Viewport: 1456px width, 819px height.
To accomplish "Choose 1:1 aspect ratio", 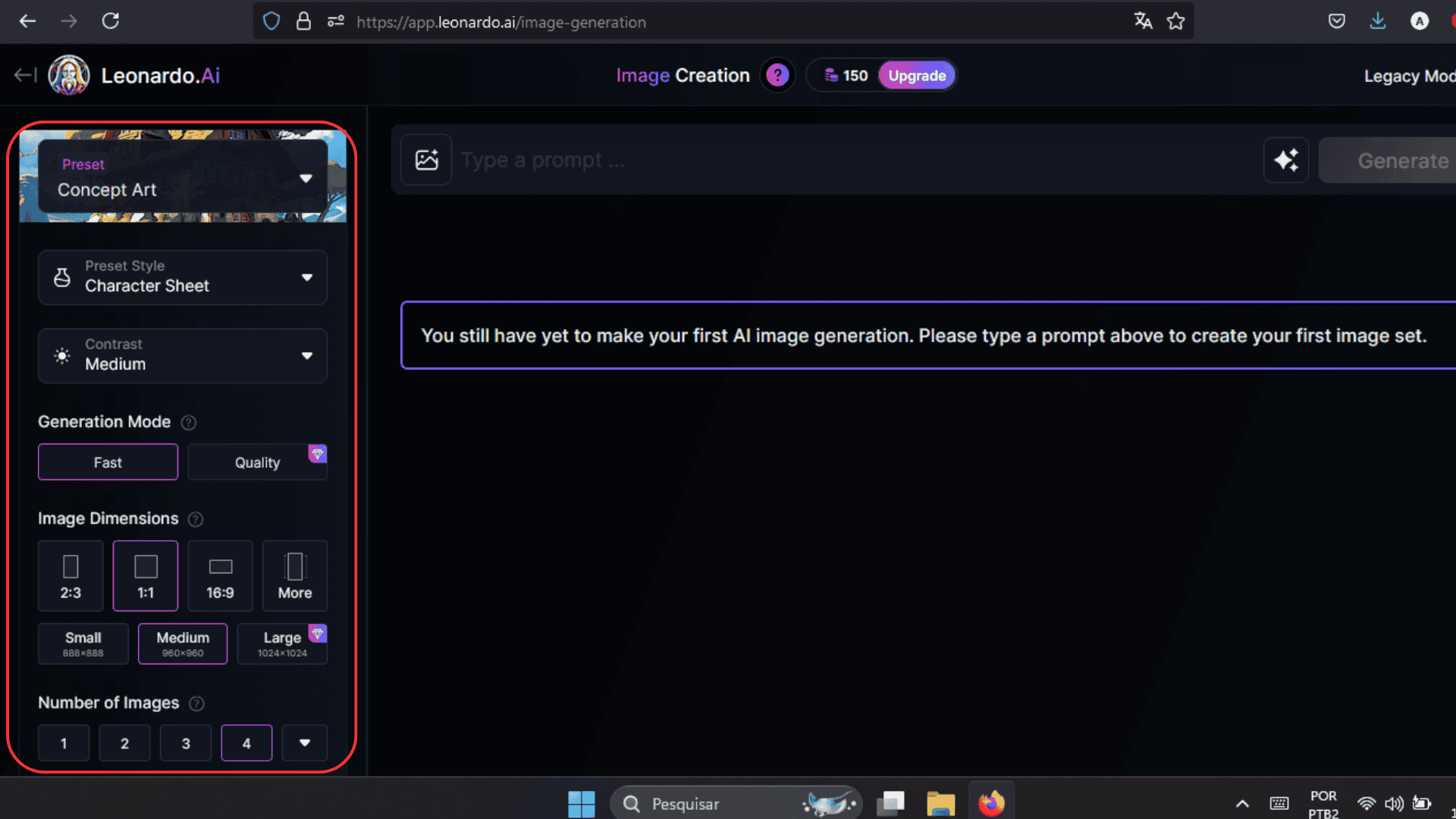I will click(146, 576).
